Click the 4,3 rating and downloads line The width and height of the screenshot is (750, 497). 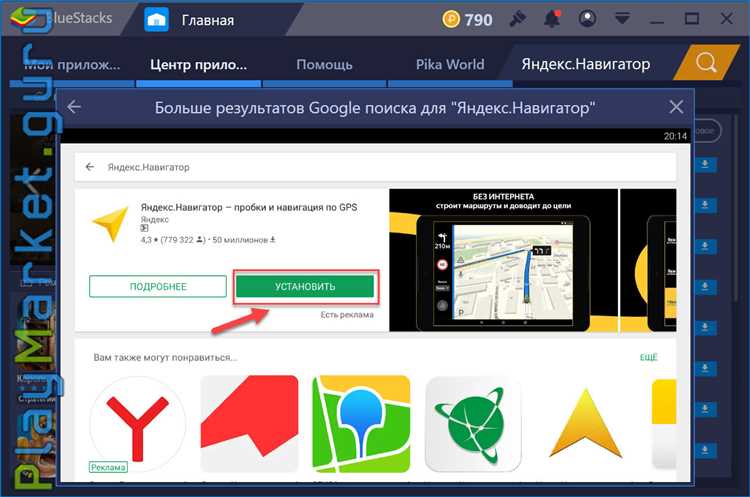(x=208, y=240)
